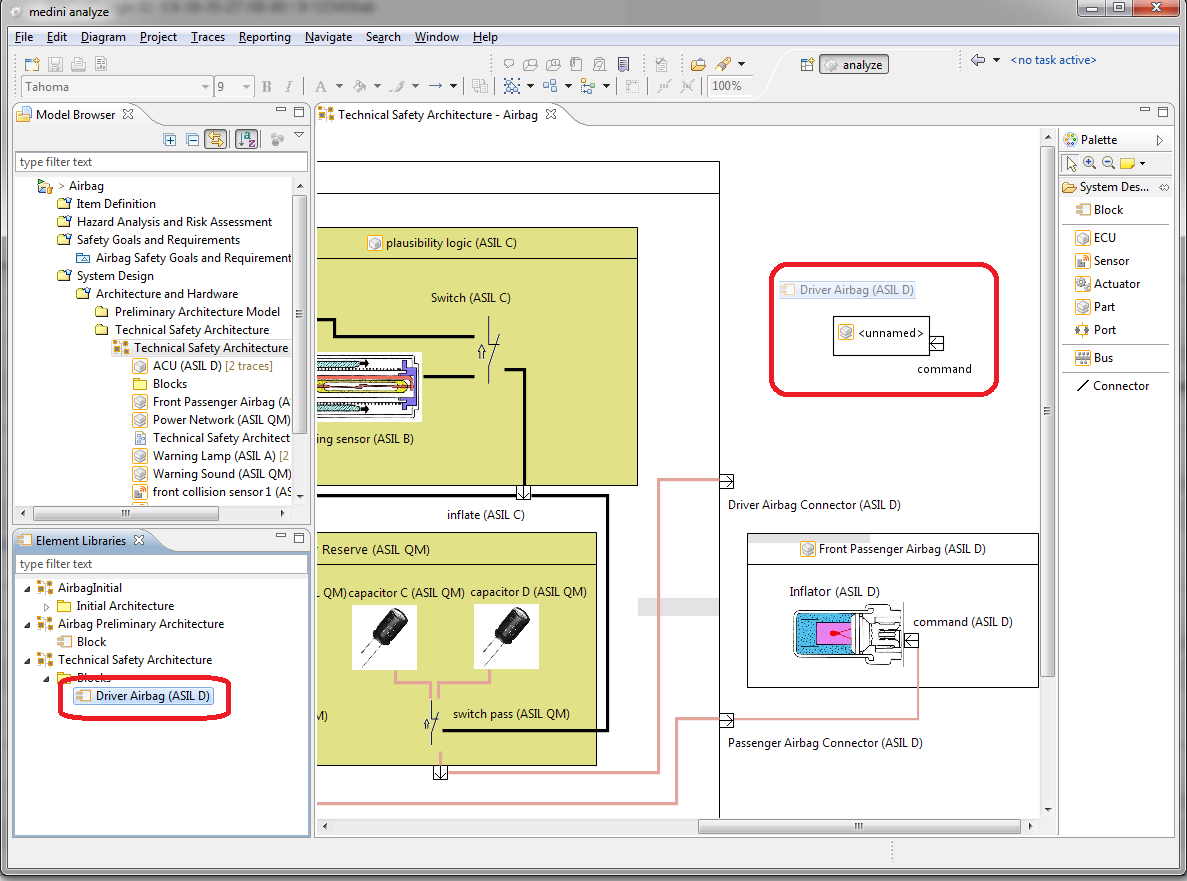
Task: Choose the Actuator palette tool
Action: (1116, 284)
